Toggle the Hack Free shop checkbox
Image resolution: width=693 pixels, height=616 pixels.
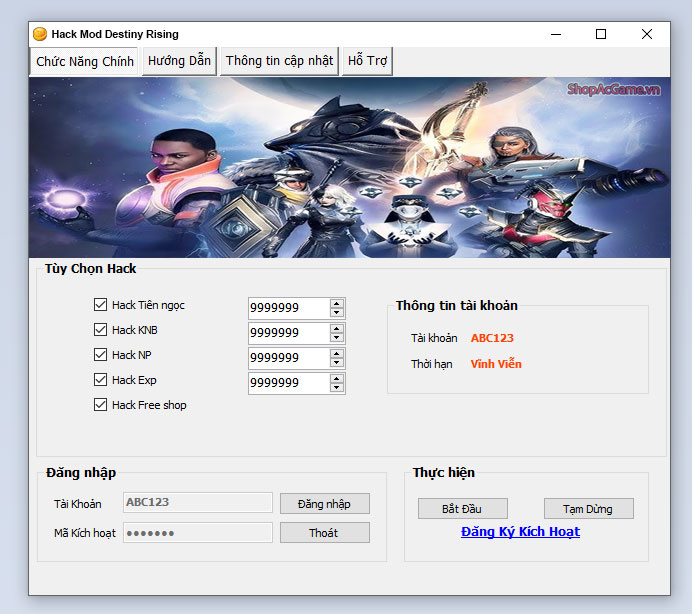coord(100,405)
